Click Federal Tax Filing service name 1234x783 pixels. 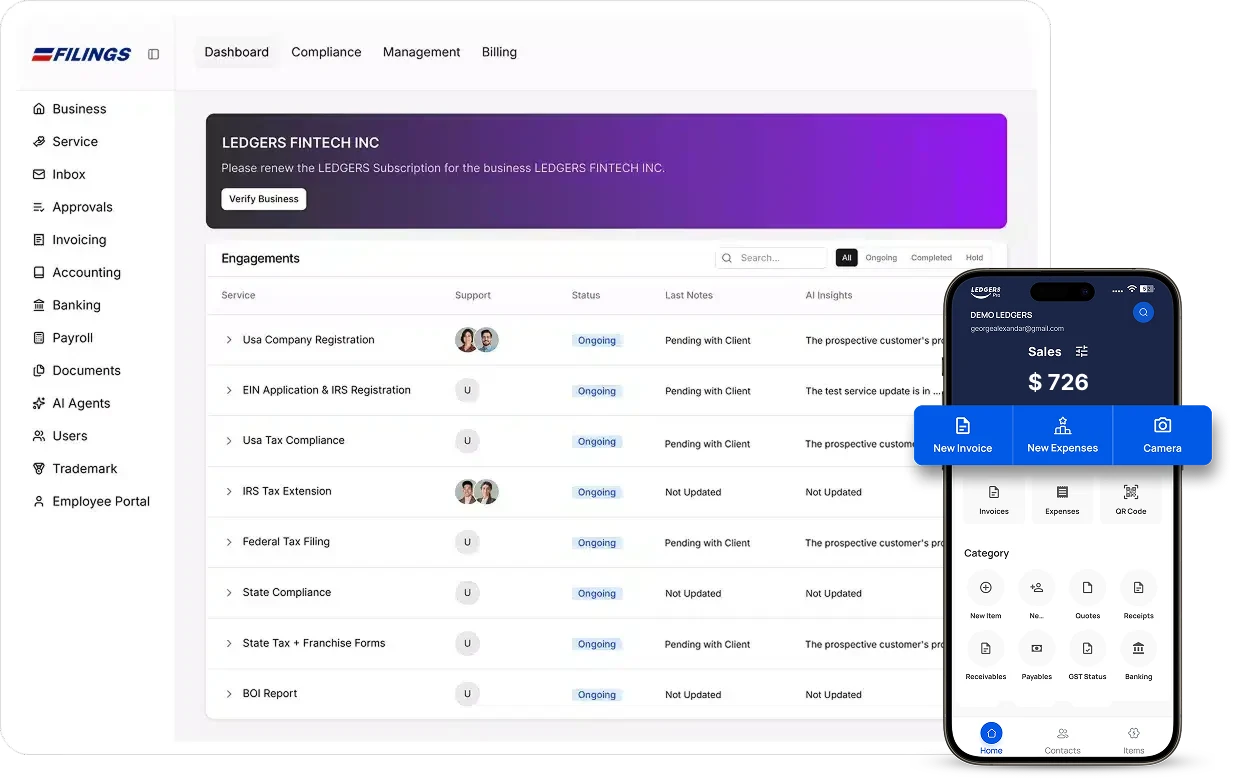[x=286, y=542]
